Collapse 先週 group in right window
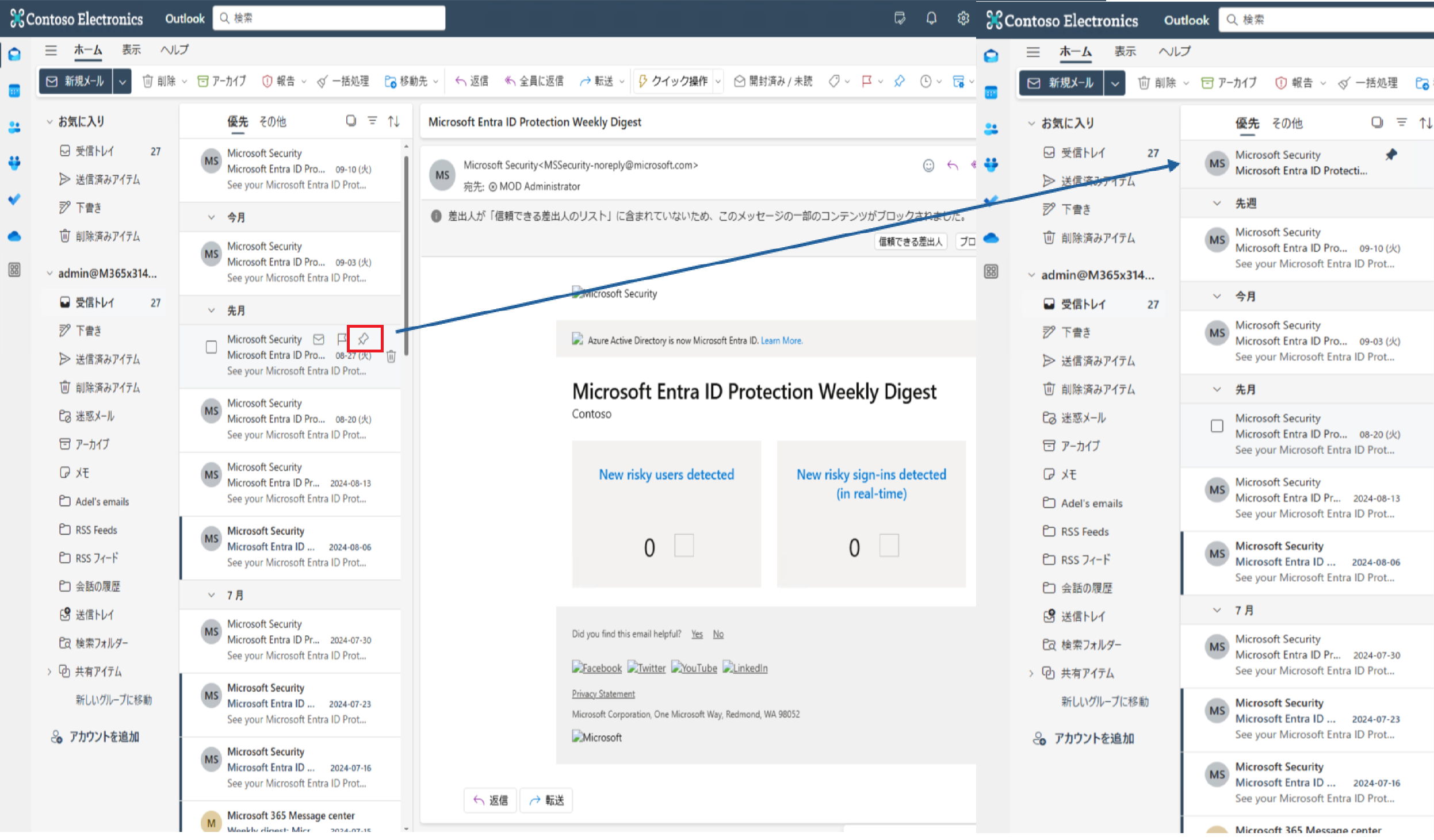Viewport: 1434px width, 840px height. 1217,204
